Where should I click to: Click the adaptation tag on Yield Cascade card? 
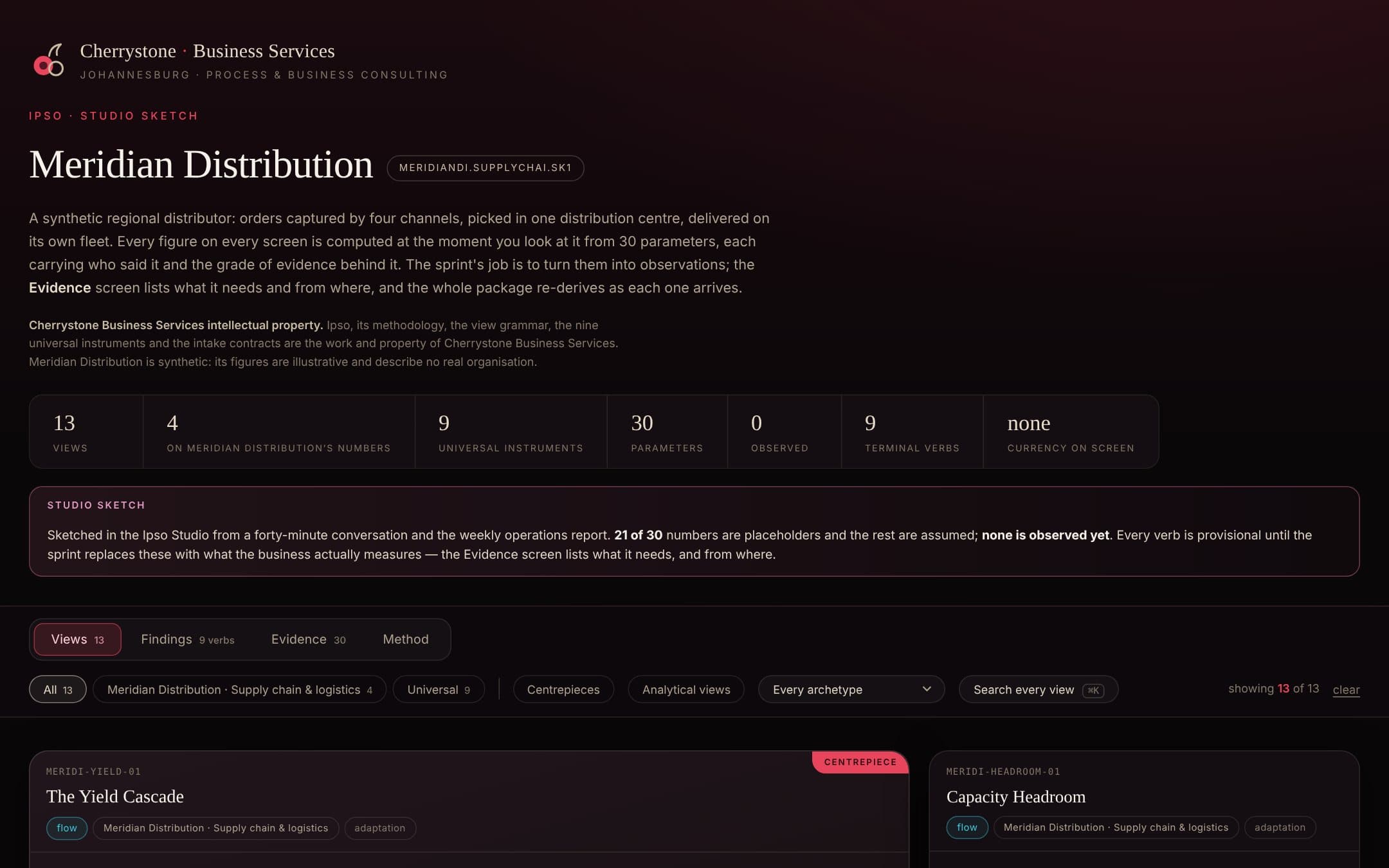click(380, 828)
